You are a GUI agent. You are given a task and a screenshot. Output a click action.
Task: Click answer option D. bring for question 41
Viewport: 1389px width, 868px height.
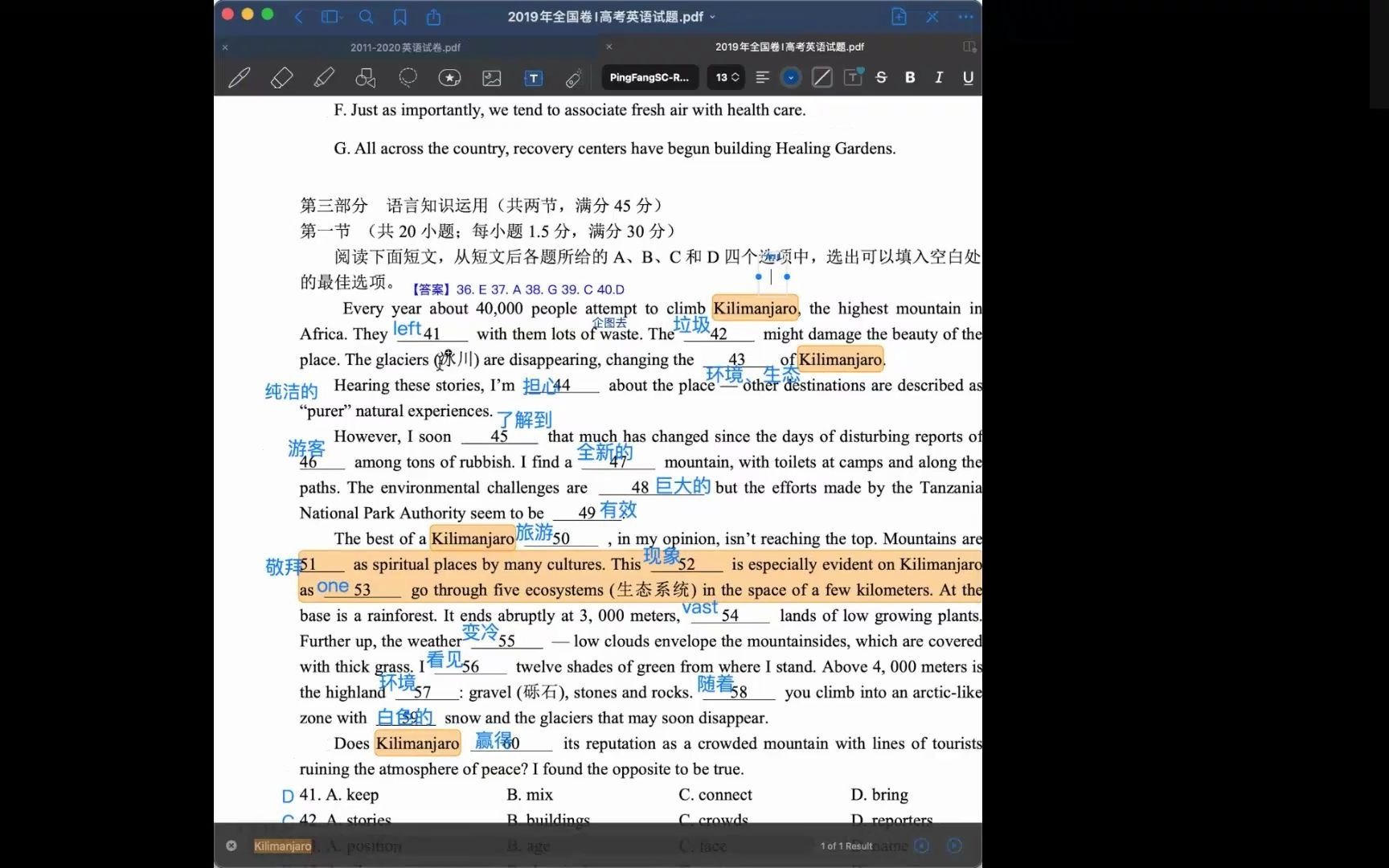click(879, 794)
